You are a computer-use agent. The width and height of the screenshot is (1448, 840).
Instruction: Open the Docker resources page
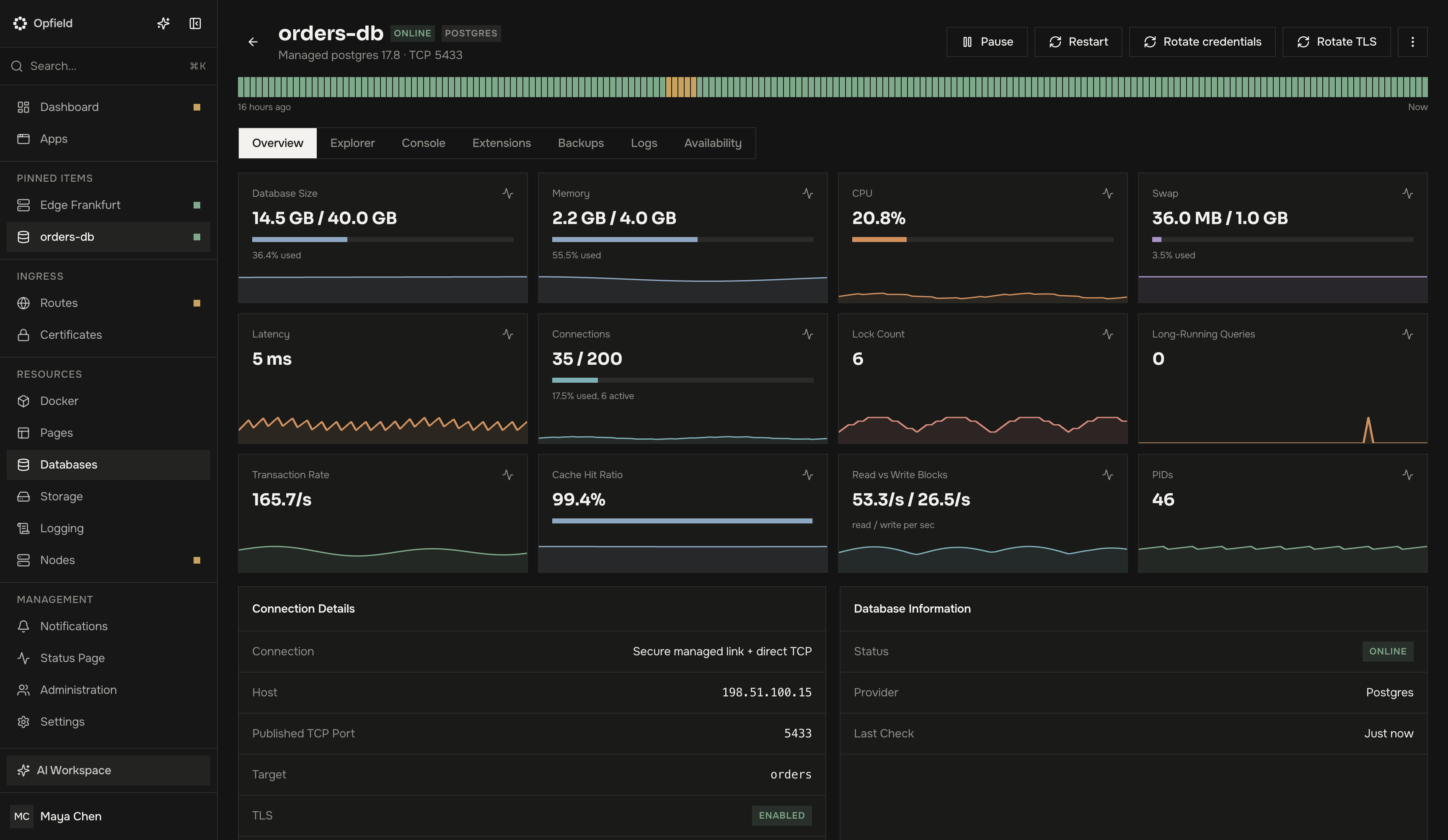[x=108, y=401]
